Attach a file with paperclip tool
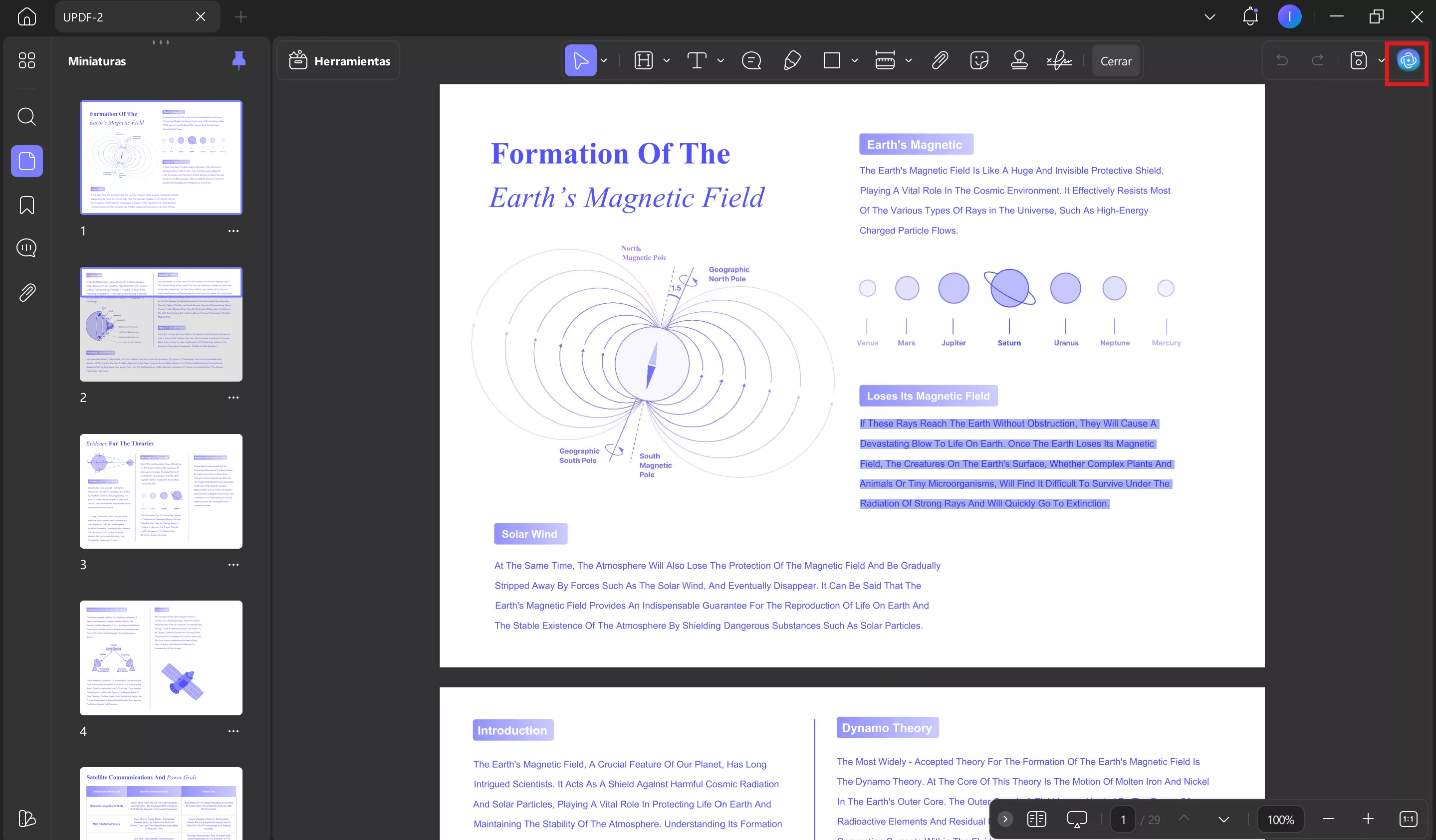 pos(940,60)
